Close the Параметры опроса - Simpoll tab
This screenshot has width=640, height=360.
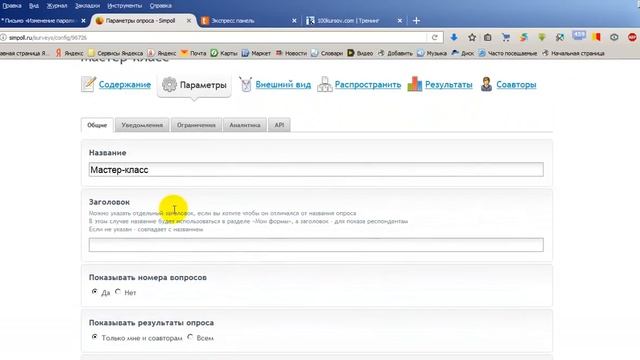click(189, 20)
